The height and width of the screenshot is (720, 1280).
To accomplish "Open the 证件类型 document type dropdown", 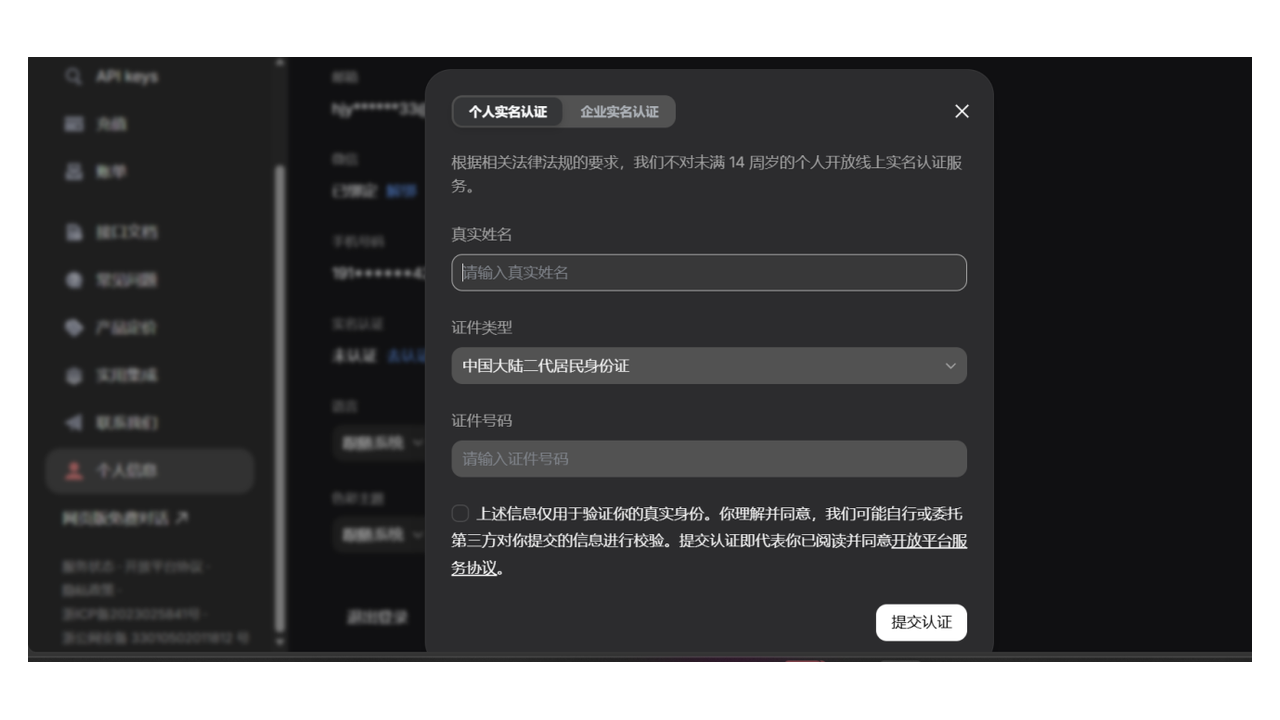I will pos(709,366).
